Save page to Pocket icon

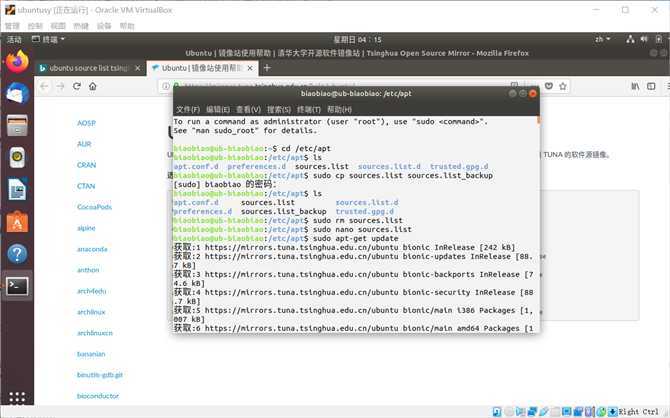click(549, 86)
